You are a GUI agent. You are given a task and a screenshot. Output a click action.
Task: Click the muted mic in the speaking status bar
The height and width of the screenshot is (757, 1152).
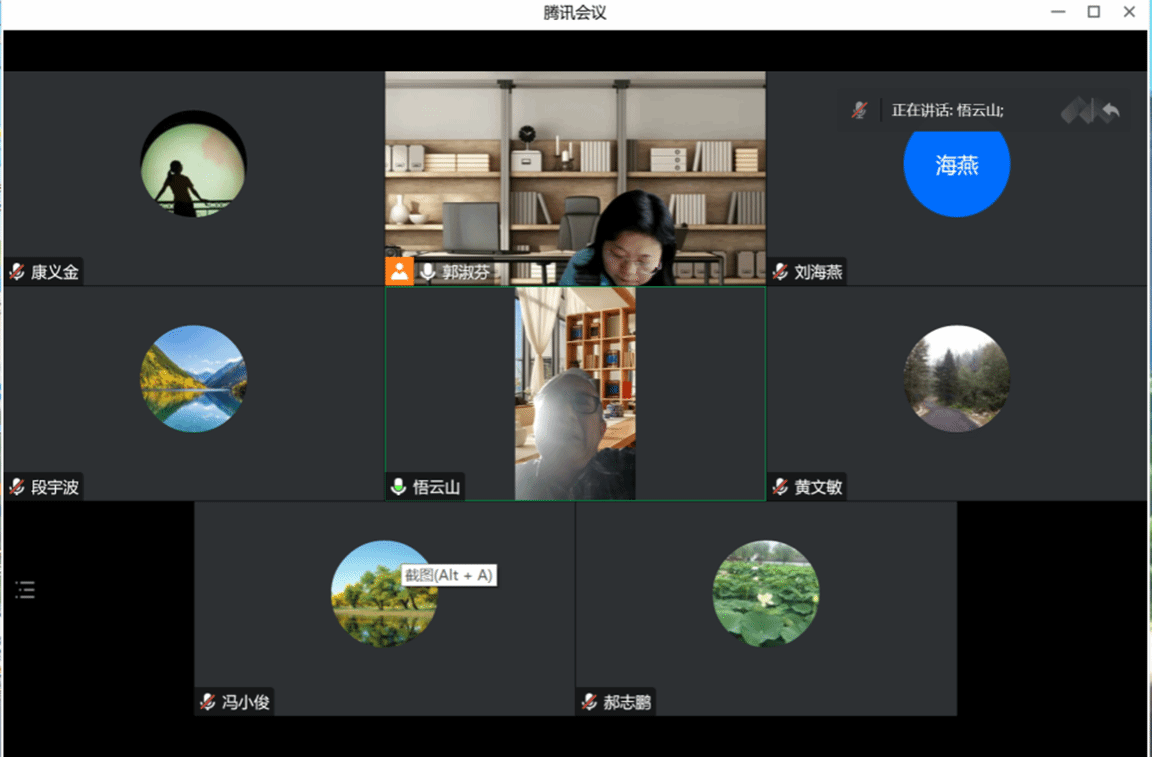click(x=859, y=110)
